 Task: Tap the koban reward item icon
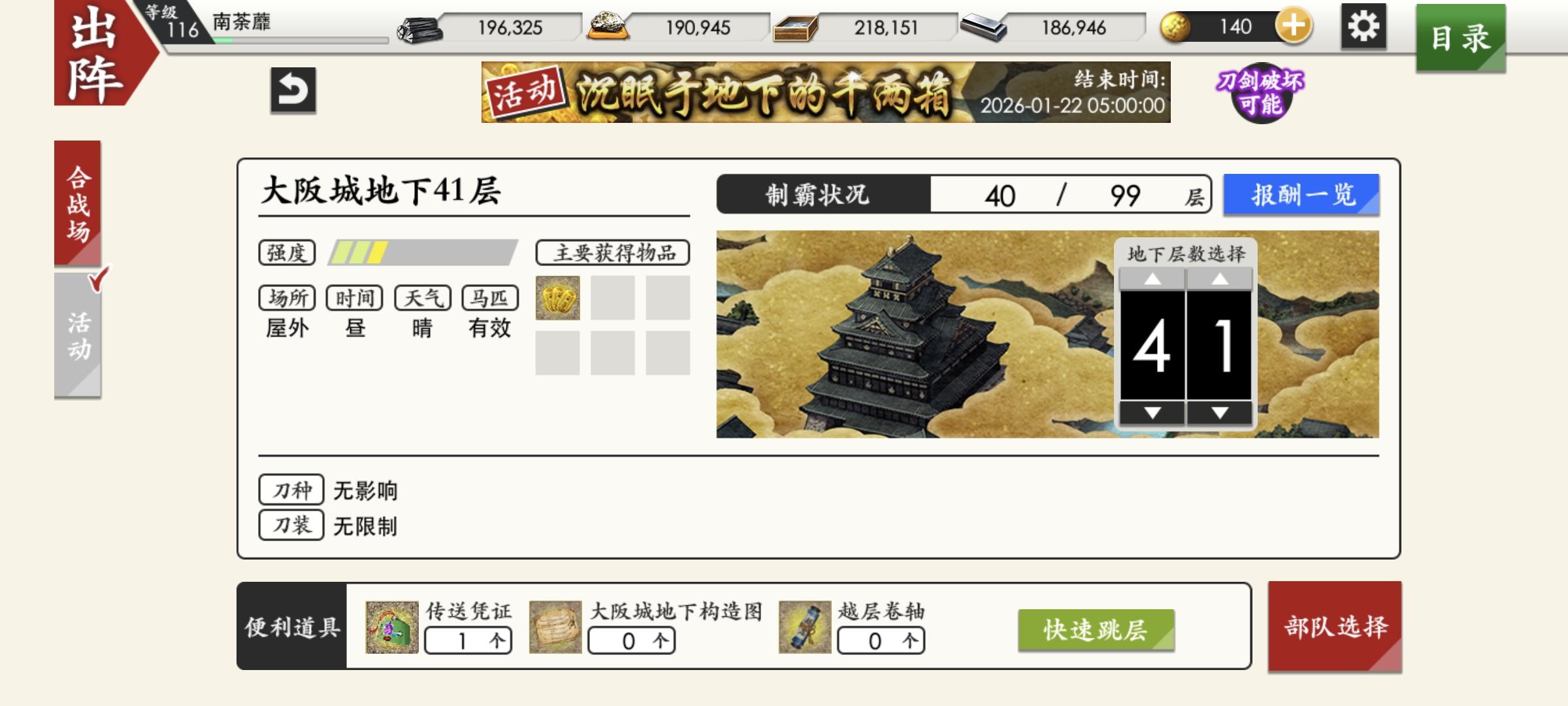(557, 297)
